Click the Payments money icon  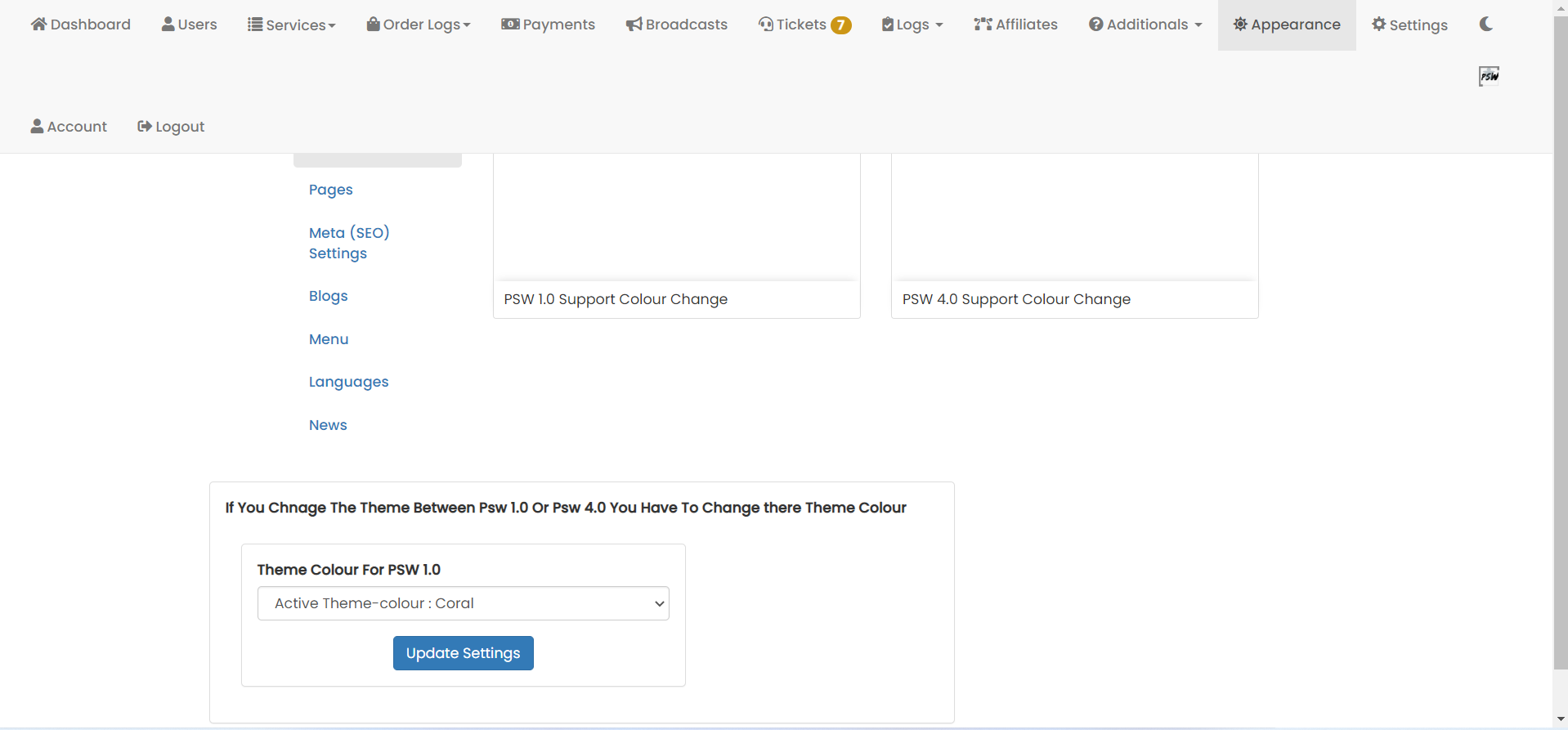tap(510, 24)
